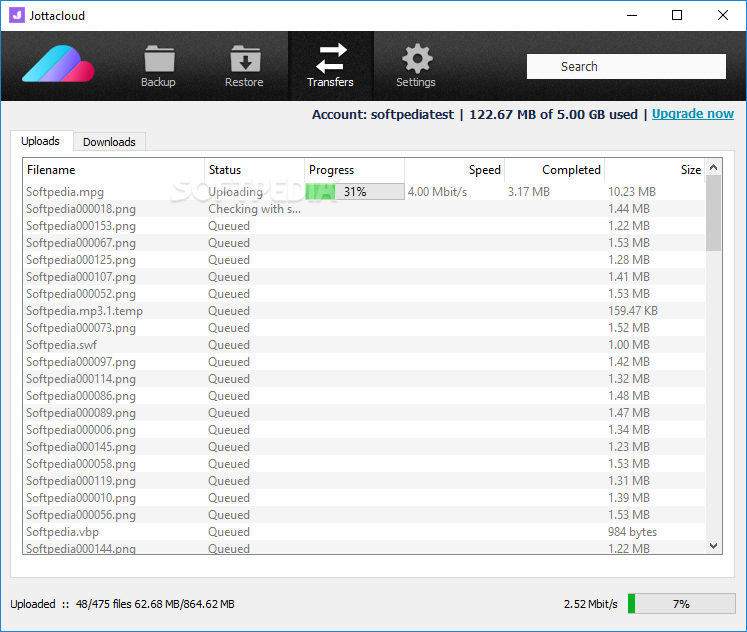Click the 1.00 MB size value
Image resolution: width=747 pixels, height=632 pixels.
coord(629,345)
